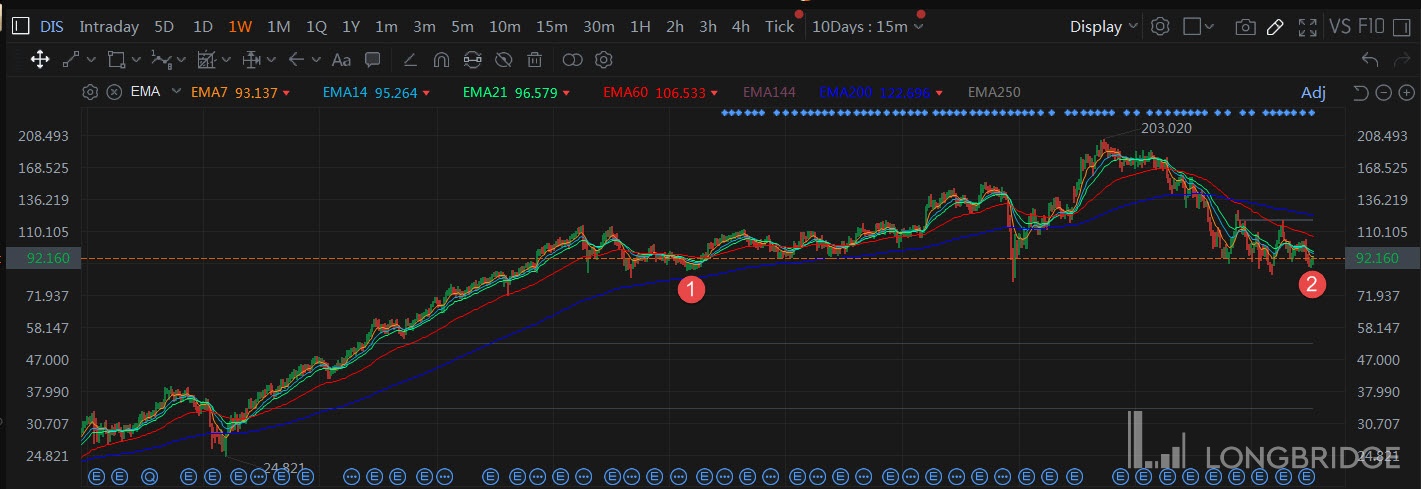Expand the EMA indicator dropdown

177,92
